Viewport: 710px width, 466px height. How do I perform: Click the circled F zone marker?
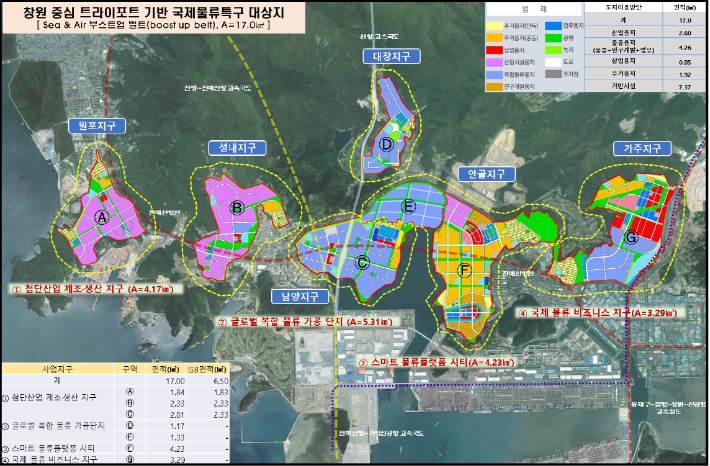tap(463, 270)
